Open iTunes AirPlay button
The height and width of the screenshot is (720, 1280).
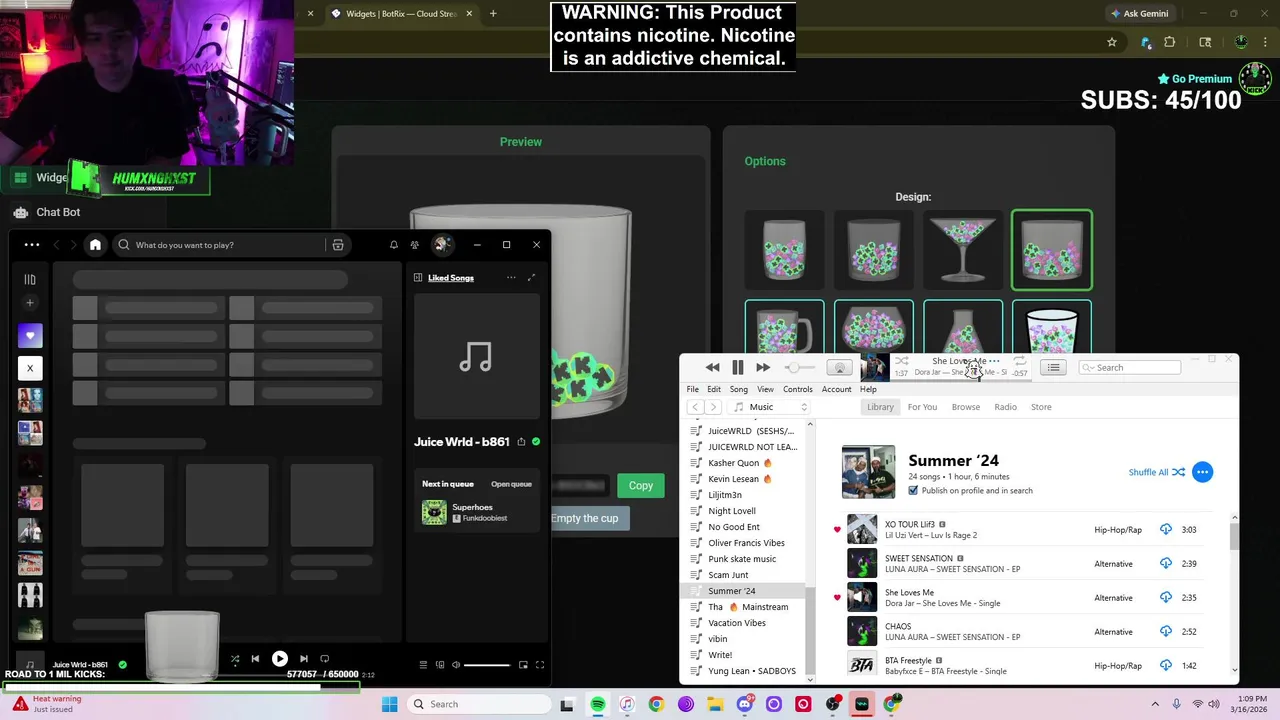click(x=840, y=368)
